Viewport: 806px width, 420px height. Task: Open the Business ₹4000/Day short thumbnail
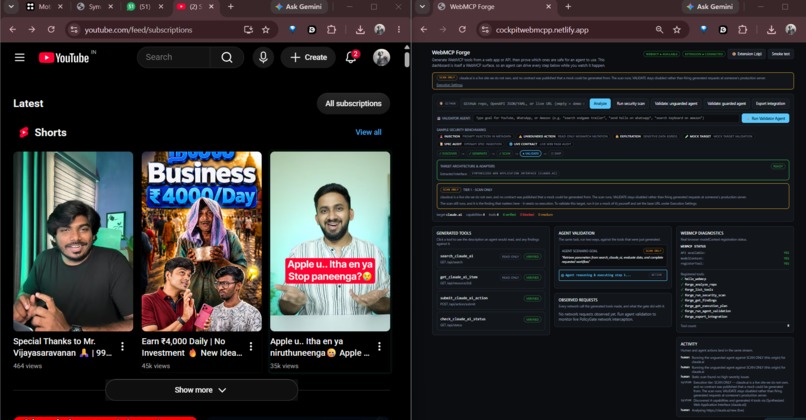point(202,241)
